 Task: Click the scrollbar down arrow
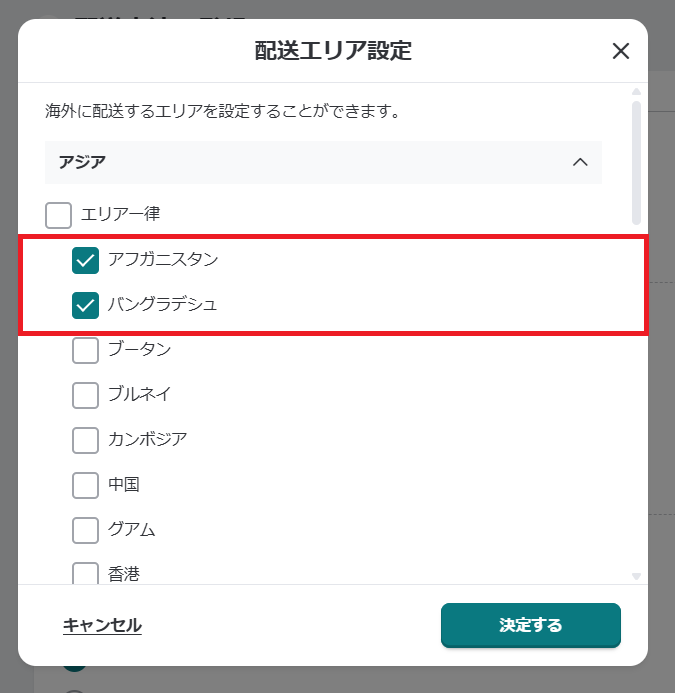(x=636, y=576)
